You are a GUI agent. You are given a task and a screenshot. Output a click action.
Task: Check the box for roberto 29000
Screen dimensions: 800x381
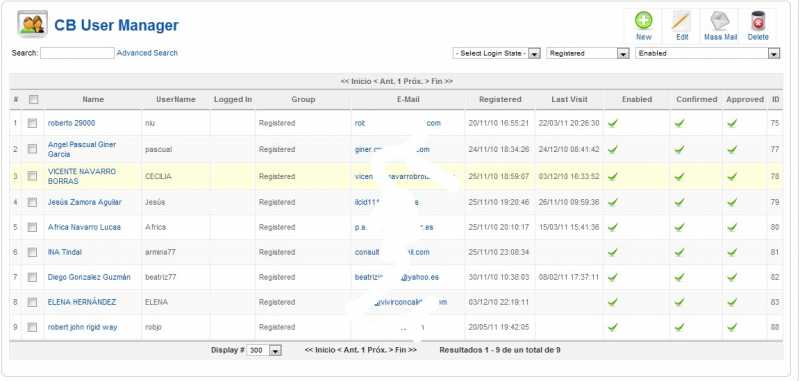point(32,123)
